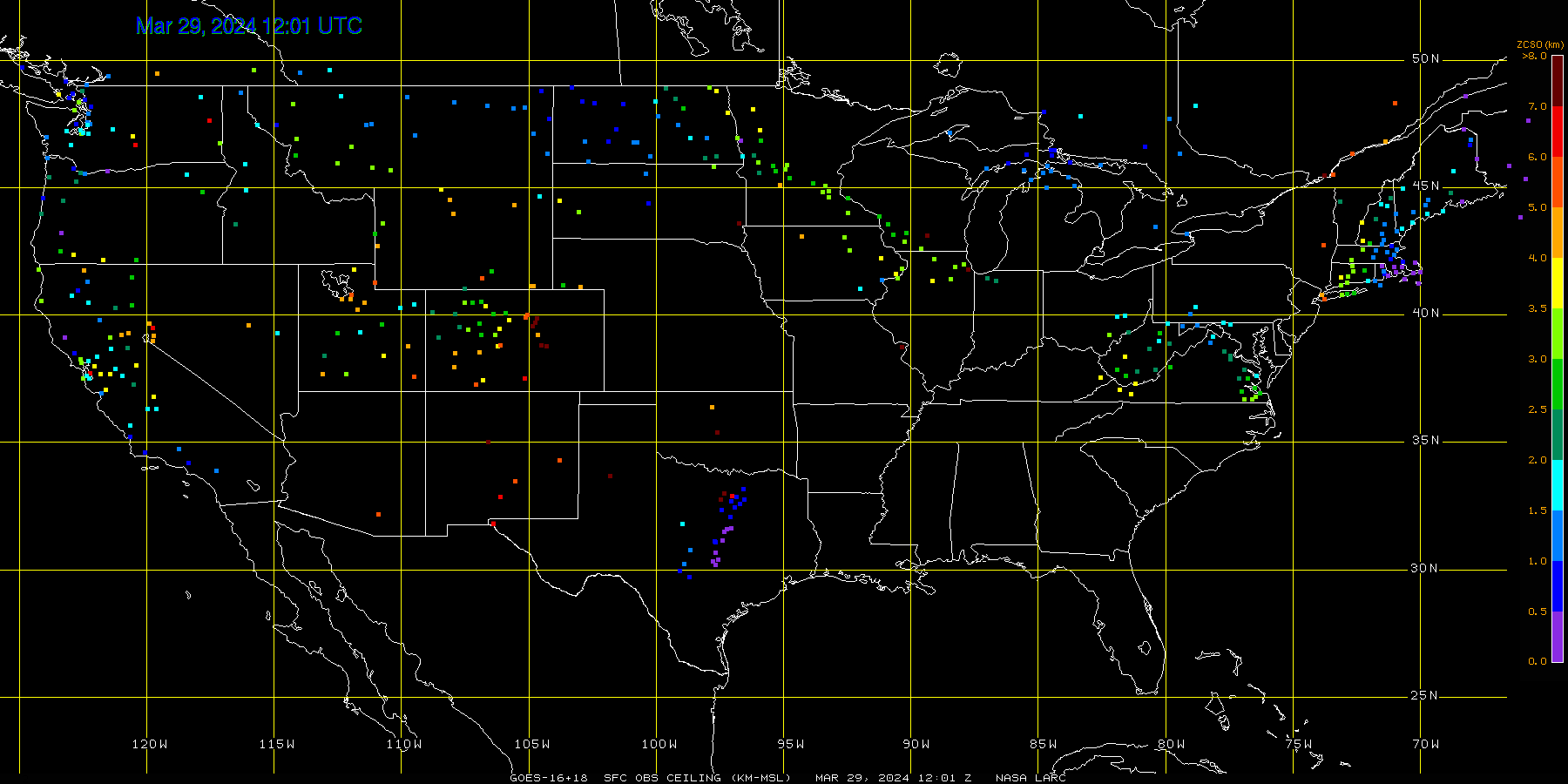The width and height of the screenshot is (1568, 784).
Task: Click the 90W longitude label
Action: (916, 745)
